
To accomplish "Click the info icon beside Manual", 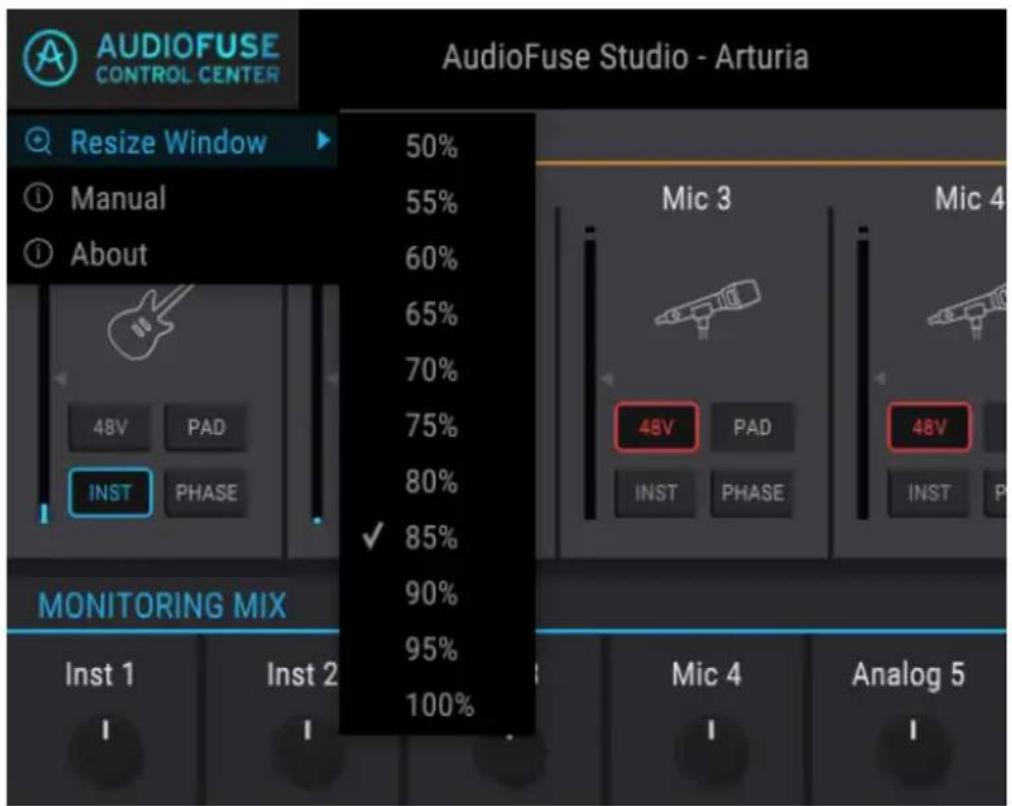I will tap(37, 197).
